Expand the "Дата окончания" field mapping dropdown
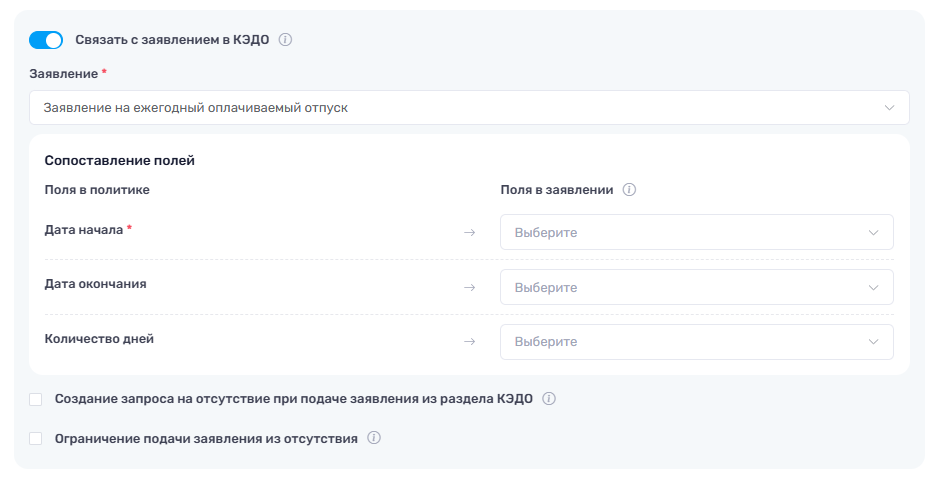The width and height of the screenshot is (943, 478). pos(696,288)
